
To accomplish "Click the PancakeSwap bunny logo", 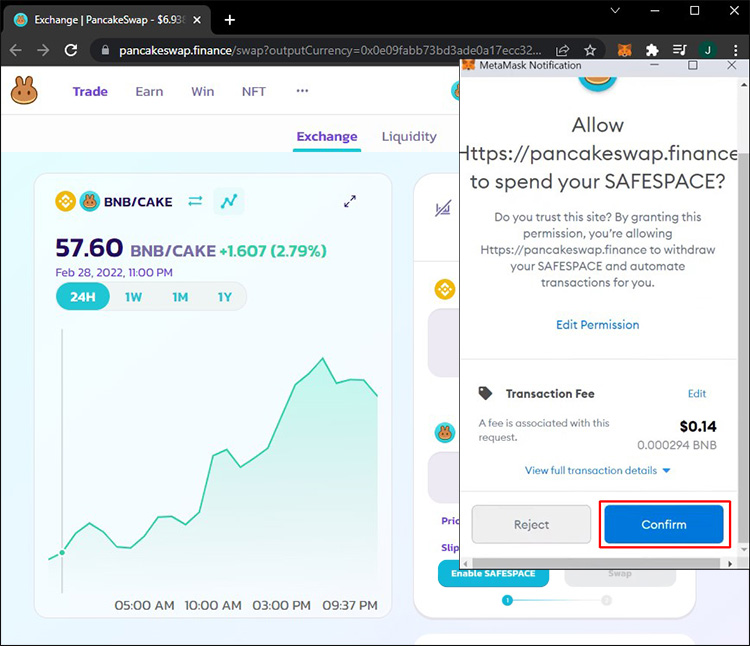I will click(24, 90).
